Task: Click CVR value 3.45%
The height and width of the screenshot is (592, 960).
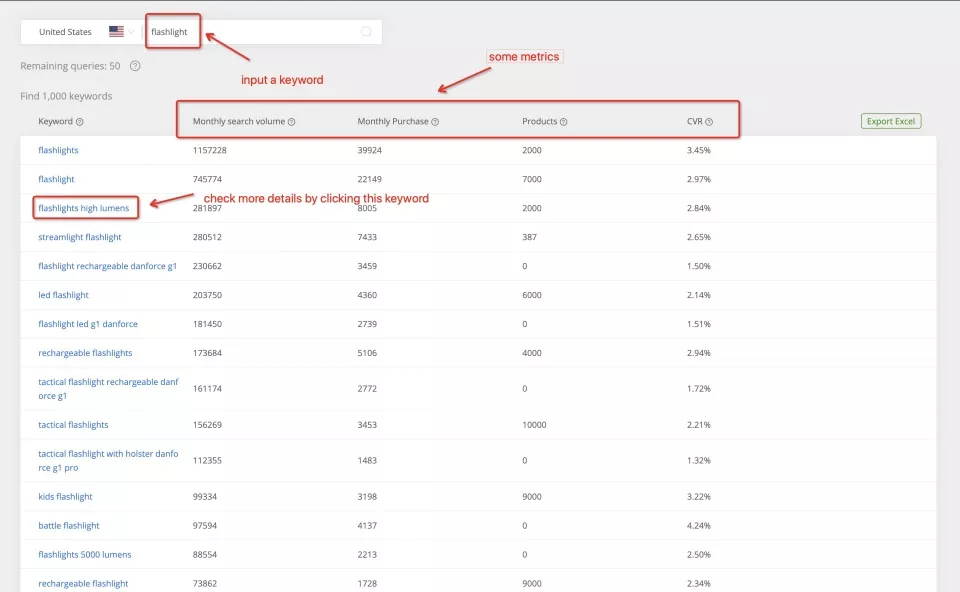Action: [699, 150]
